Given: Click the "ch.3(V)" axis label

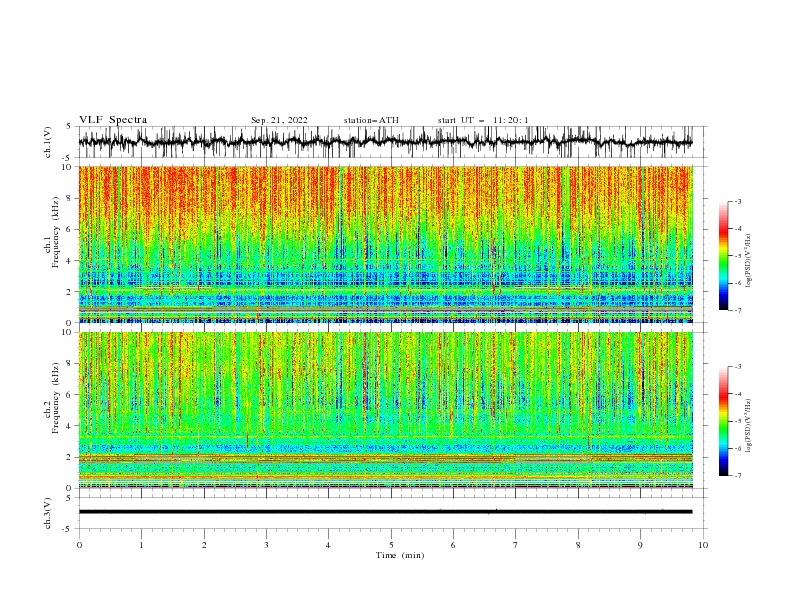Looking at the screenshot, I should (x=48, y=513).
